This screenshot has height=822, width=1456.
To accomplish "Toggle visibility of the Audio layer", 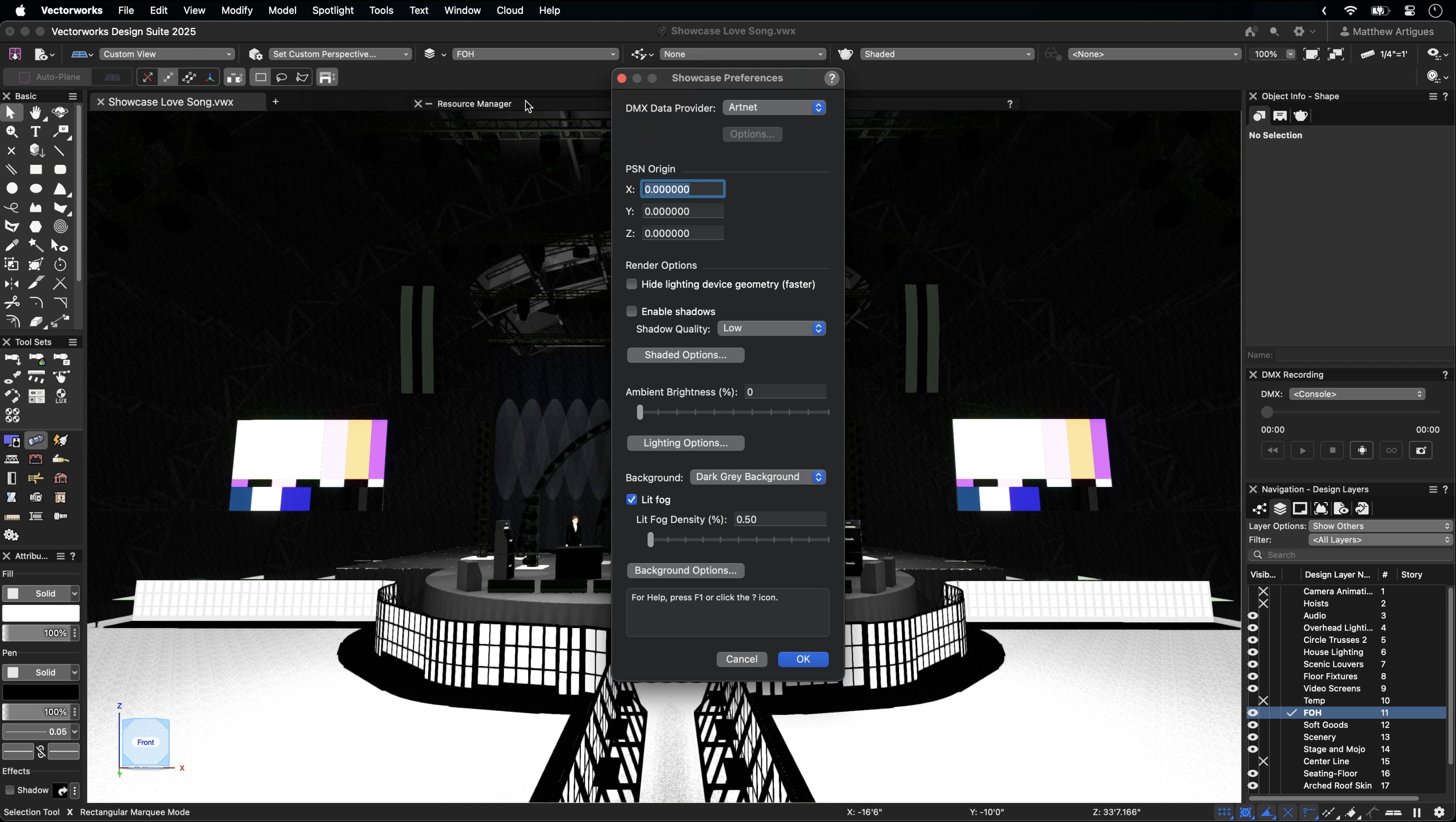I will [1253, 615].
